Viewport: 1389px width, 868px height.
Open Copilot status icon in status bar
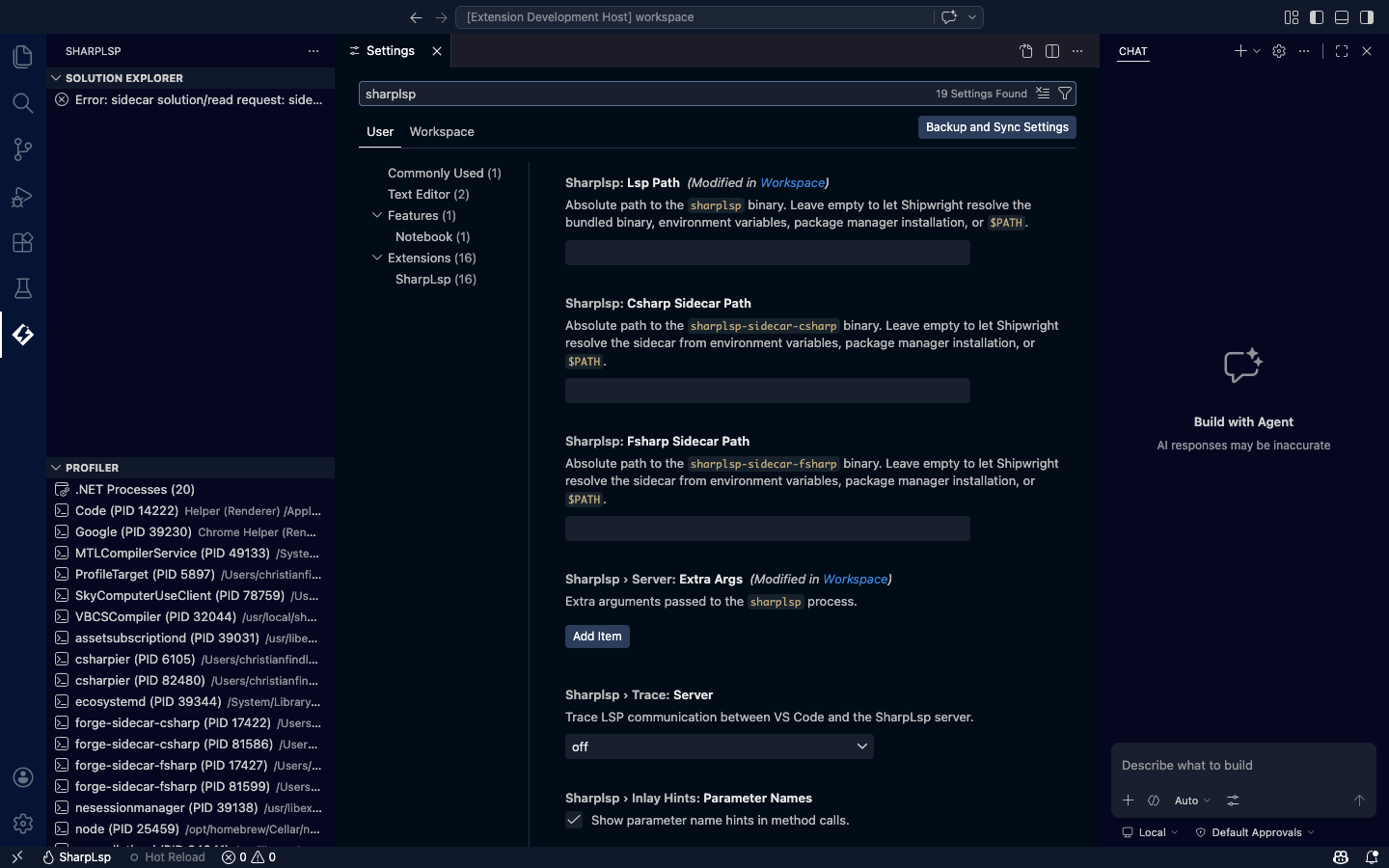tap(1341, 857)
